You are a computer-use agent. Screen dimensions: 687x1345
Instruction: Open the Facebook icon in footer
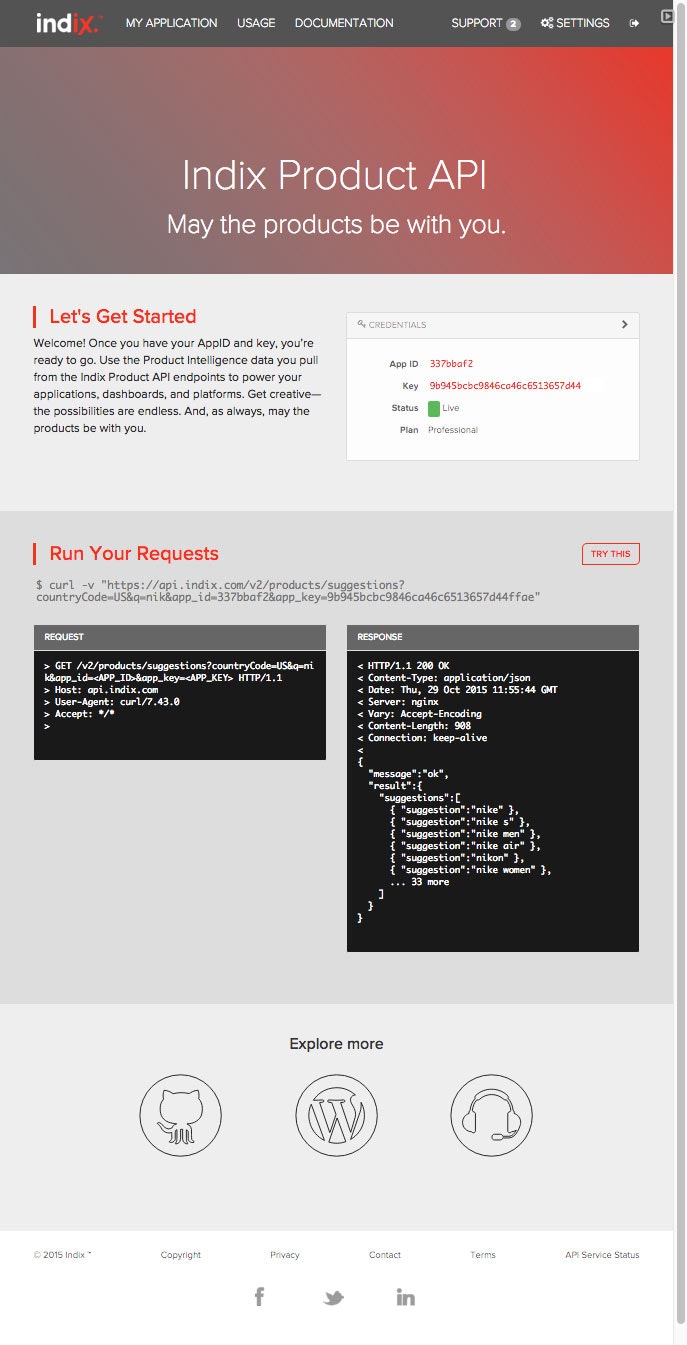[259, 1297]
